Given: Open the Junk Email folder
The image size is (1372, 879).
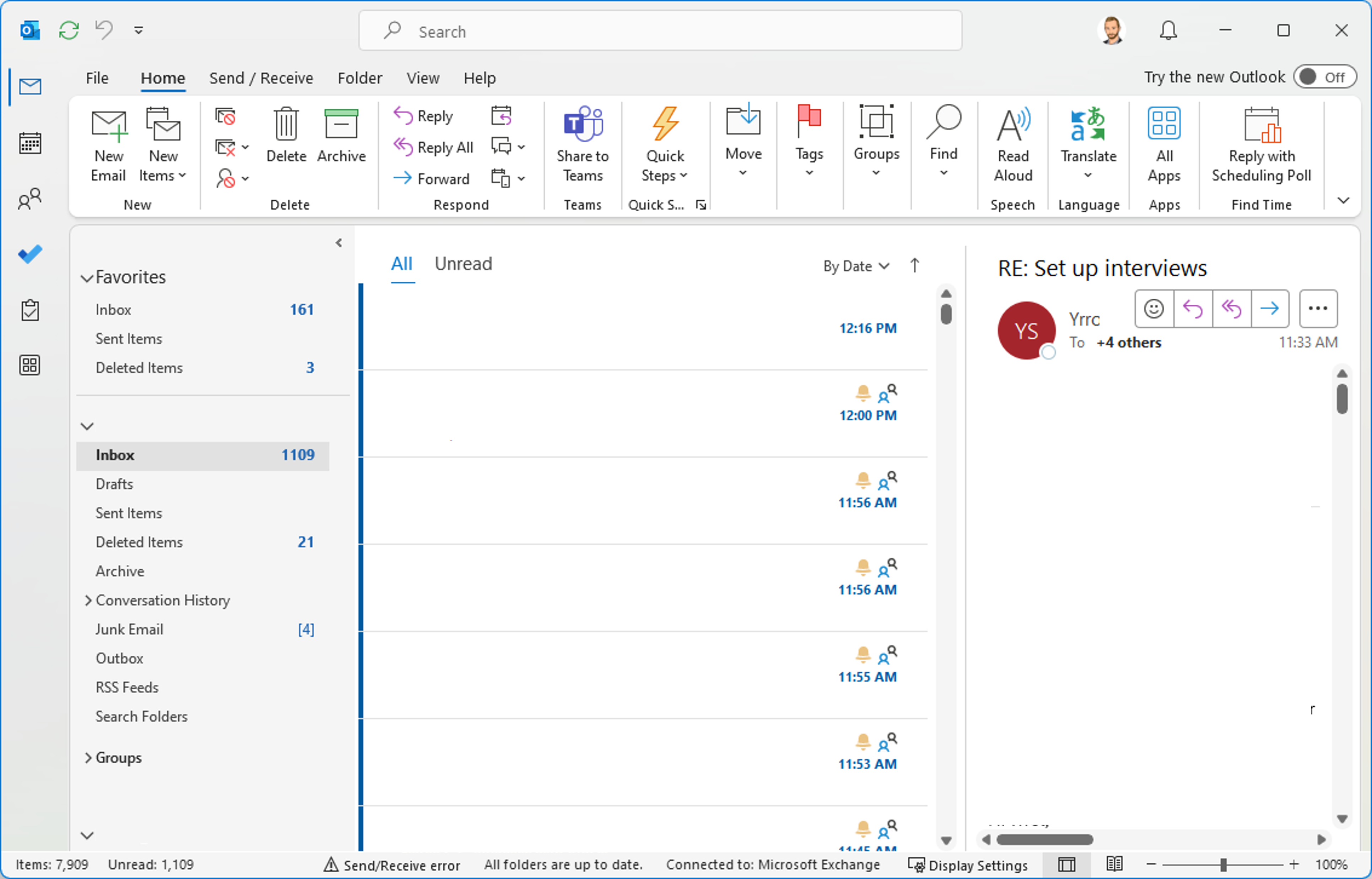Looking at the screenshot, I should pos(203,630).
